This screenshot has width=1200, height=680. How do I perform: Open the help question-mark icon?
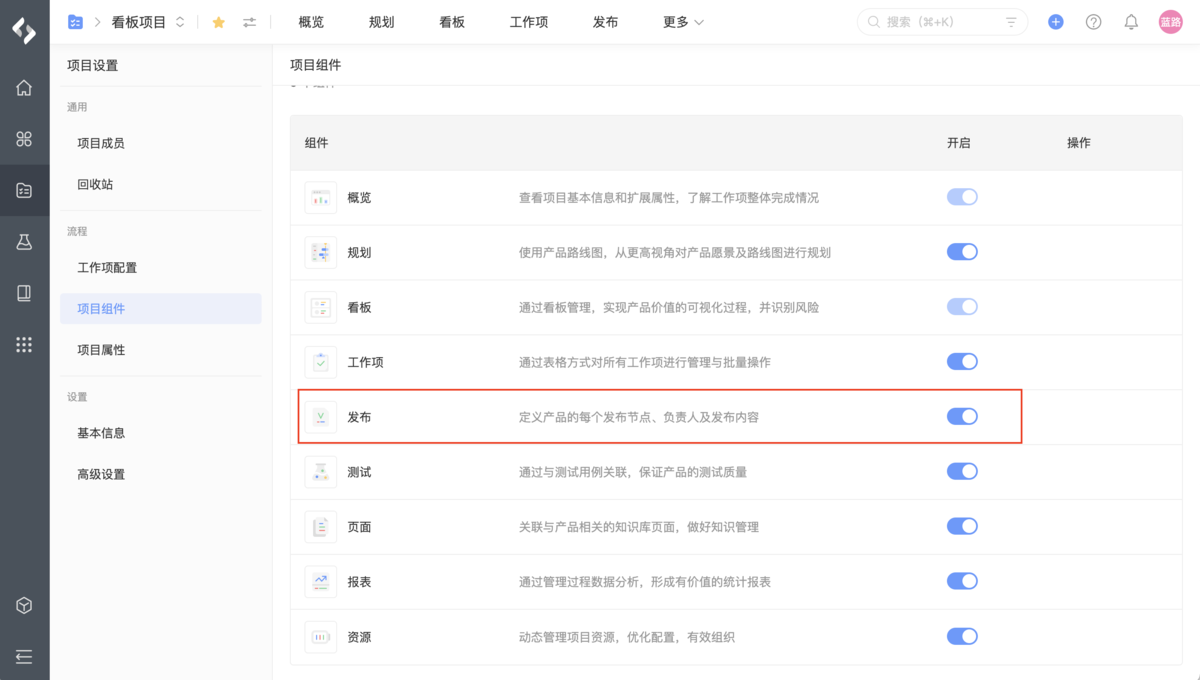[1093, 21]
